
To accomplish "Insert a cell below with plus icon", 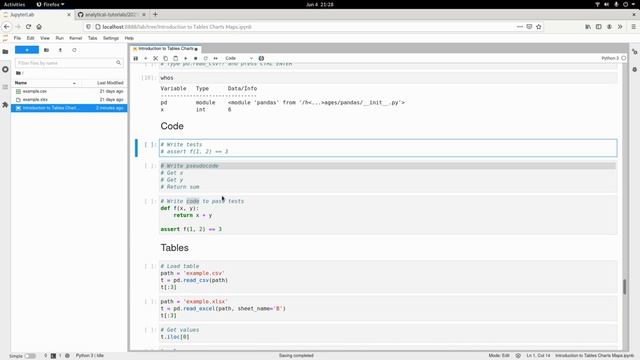I will 145,58.
